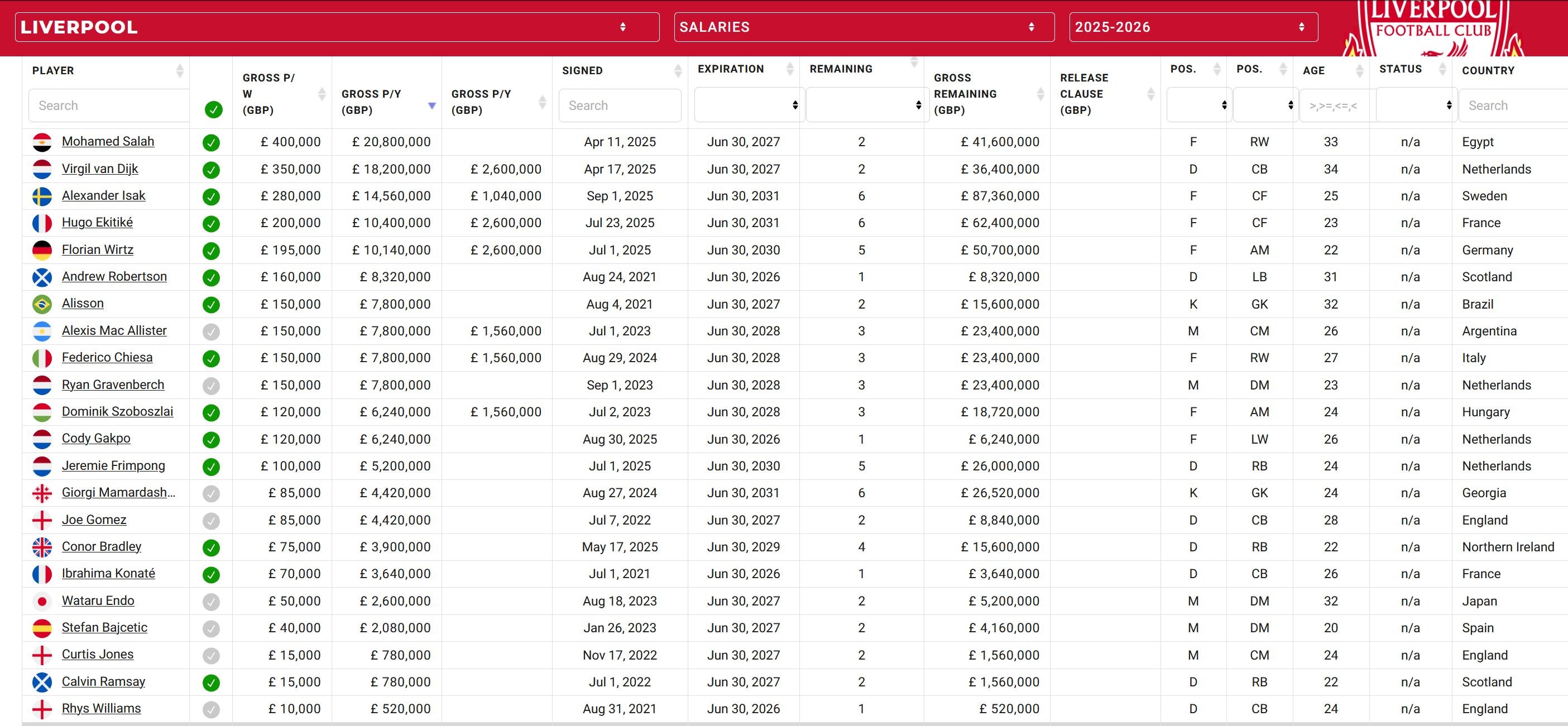Open Virgil van Dijk player link
This screenshot has width=1568, height=726.
point(100,169)
